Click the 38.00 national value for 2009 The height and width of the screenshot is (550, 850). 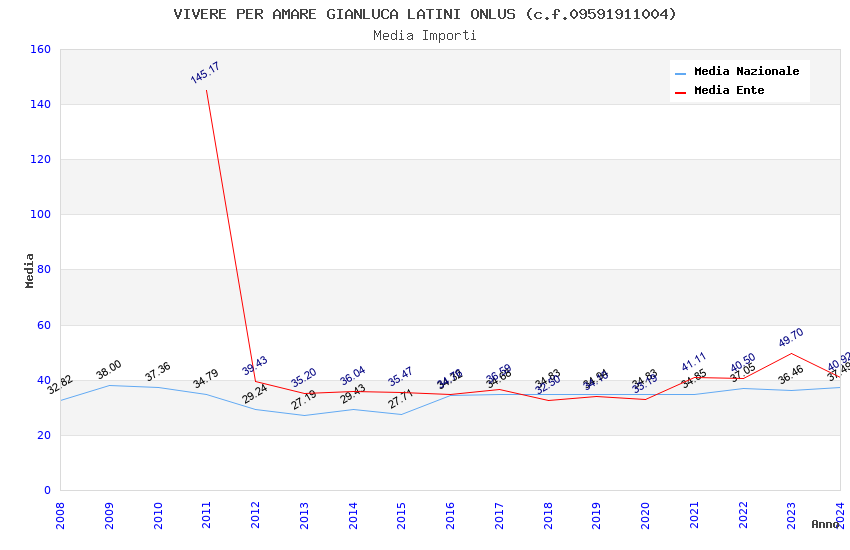pos(108,370)
